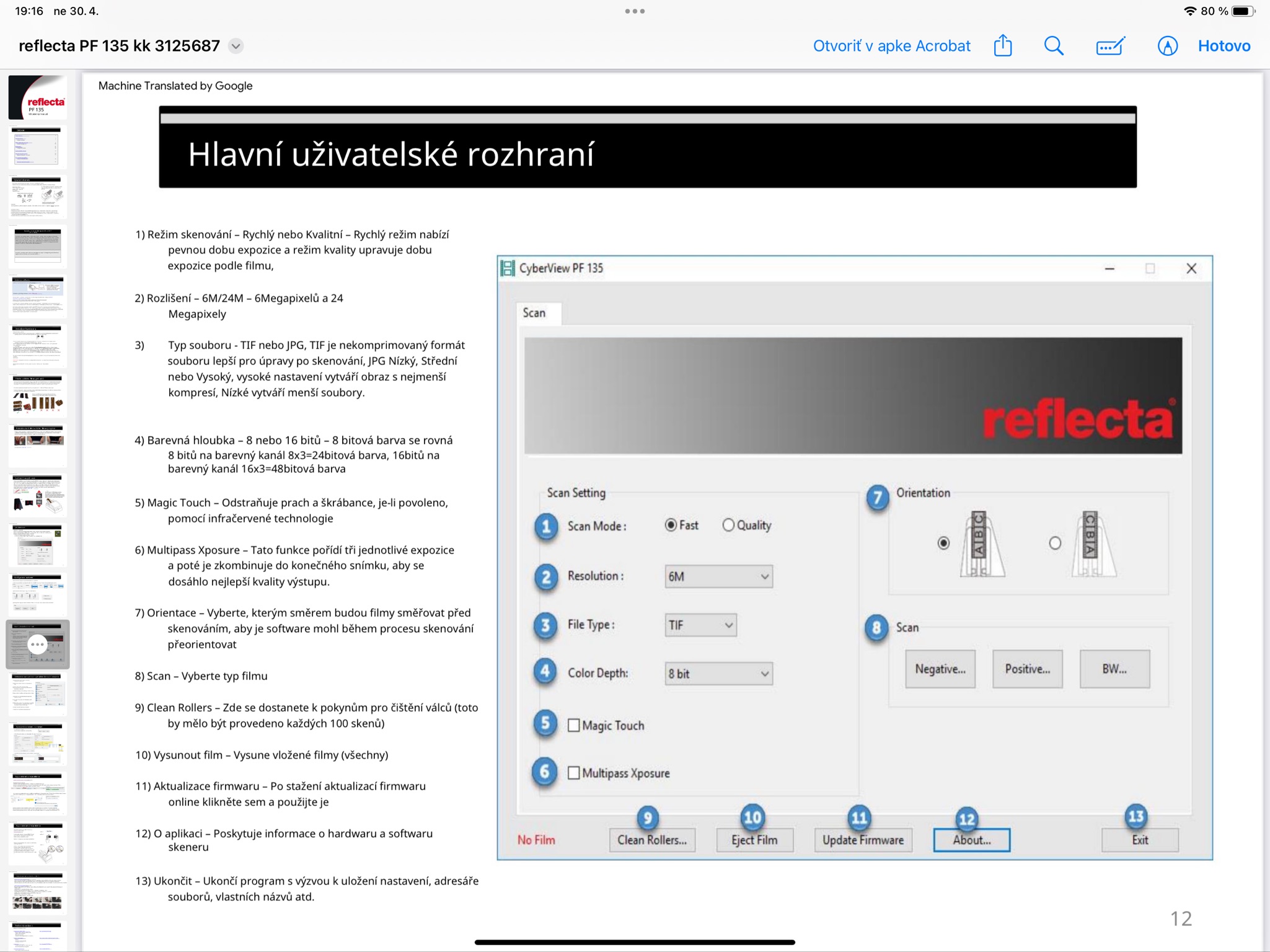1270x952 pixels.
Task: Click the Negative... scan button
Action: (940, 669)
